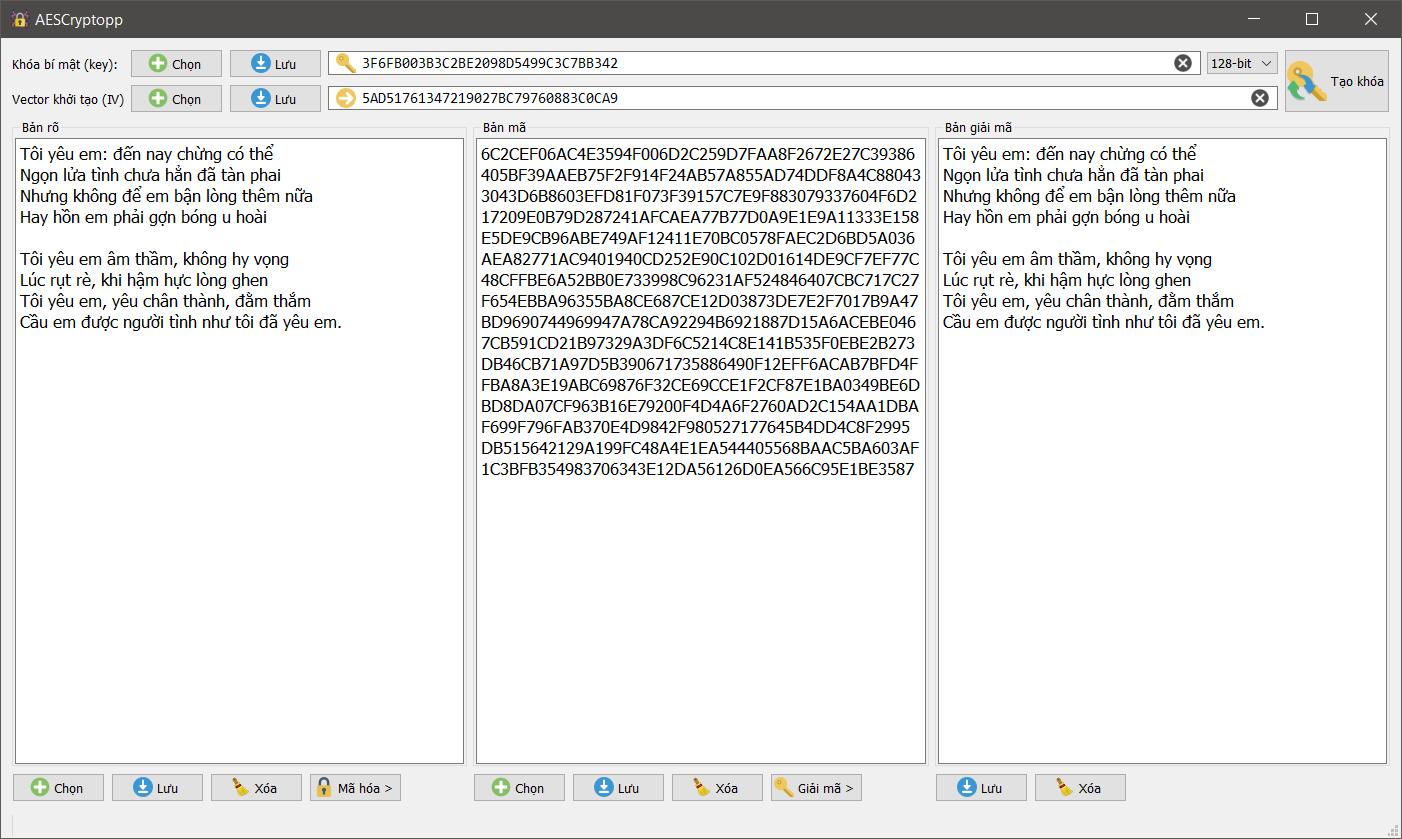Click Chọn under the plaintext panel
This screenshot has height=839, width=1402.
[x=58, y=788]
